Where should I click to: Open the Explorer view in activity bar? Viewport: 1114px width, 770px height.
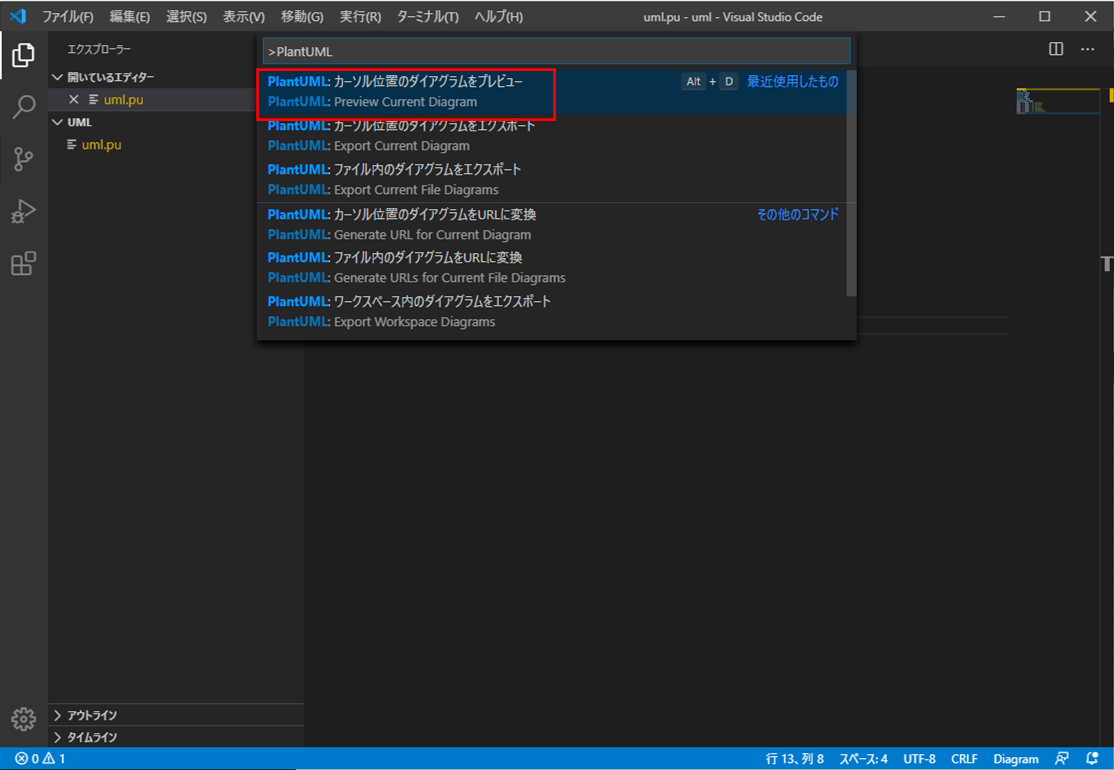(x=23, y=56)
